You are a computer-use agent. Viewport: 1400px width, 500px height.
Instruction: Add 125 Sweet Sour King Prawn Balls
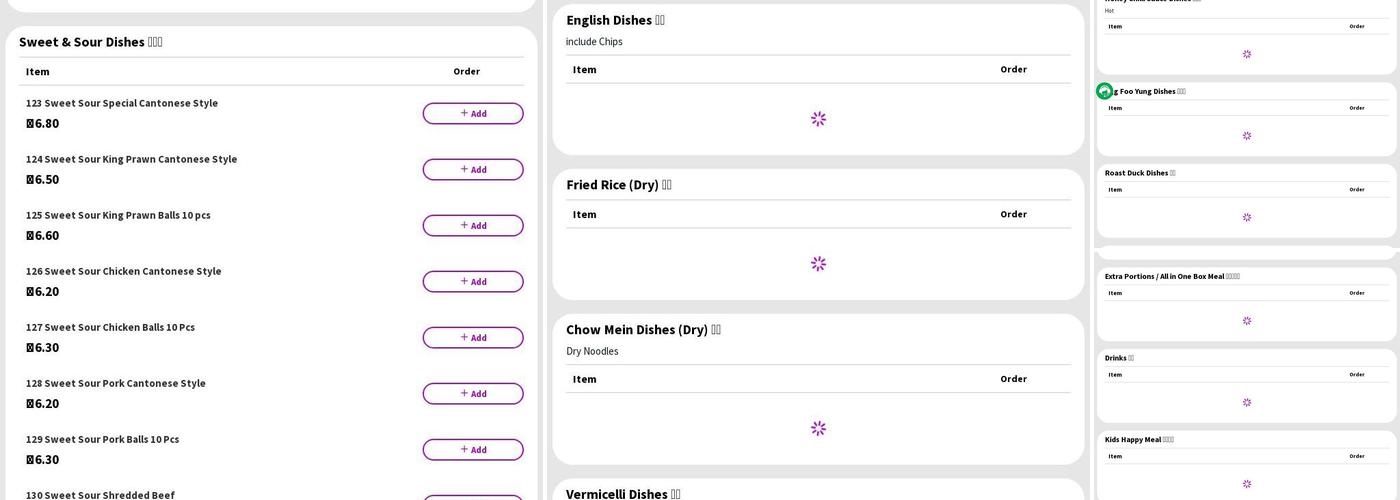(472, 226)
